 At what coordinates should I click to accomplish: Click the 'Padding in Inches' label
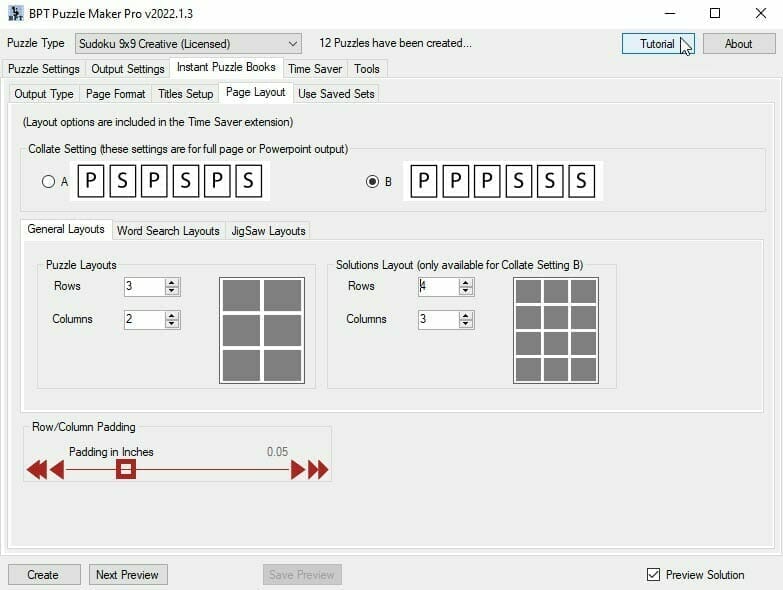coord(111,452)
